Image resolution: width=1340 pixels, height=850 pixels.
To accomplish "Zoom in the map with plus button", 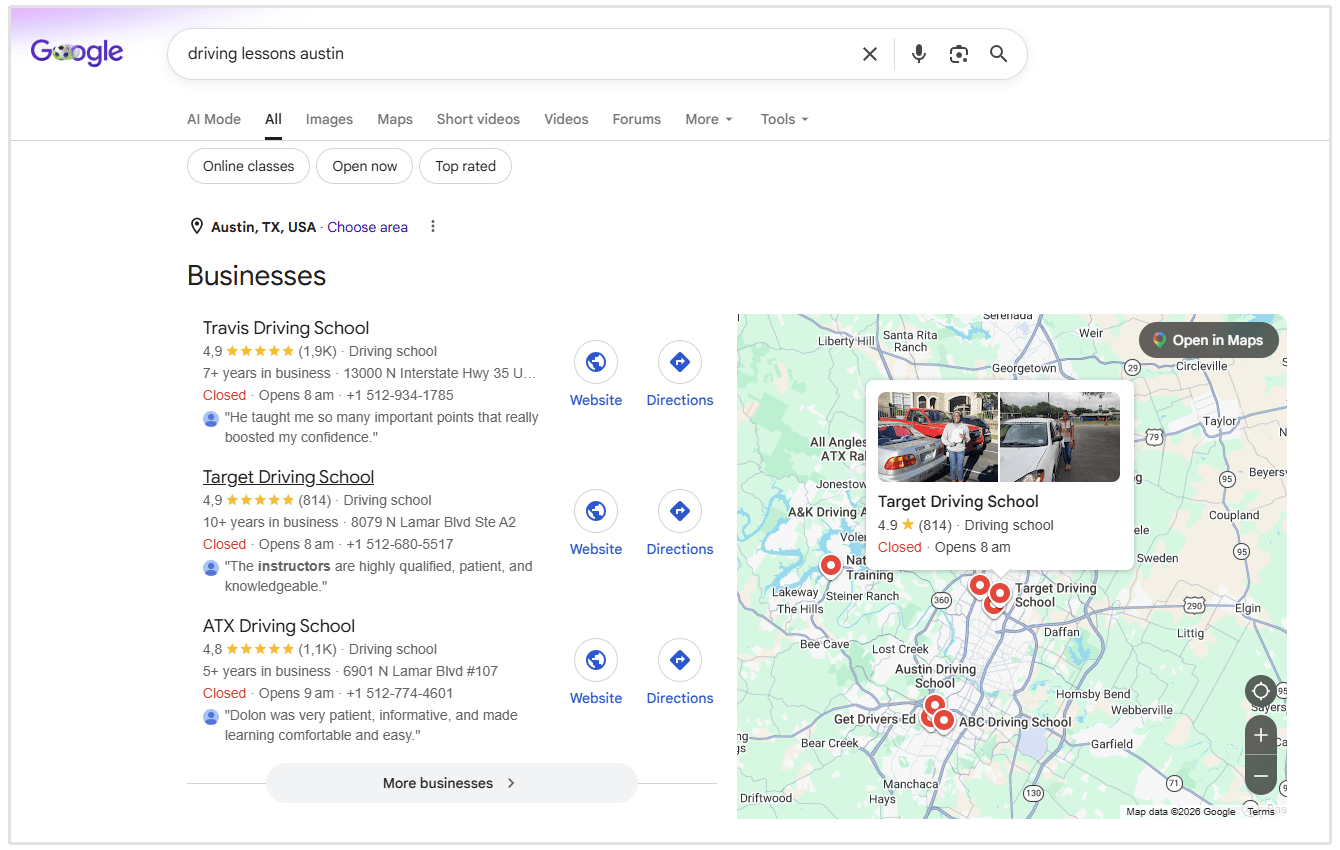I will tap(1261, 736).
